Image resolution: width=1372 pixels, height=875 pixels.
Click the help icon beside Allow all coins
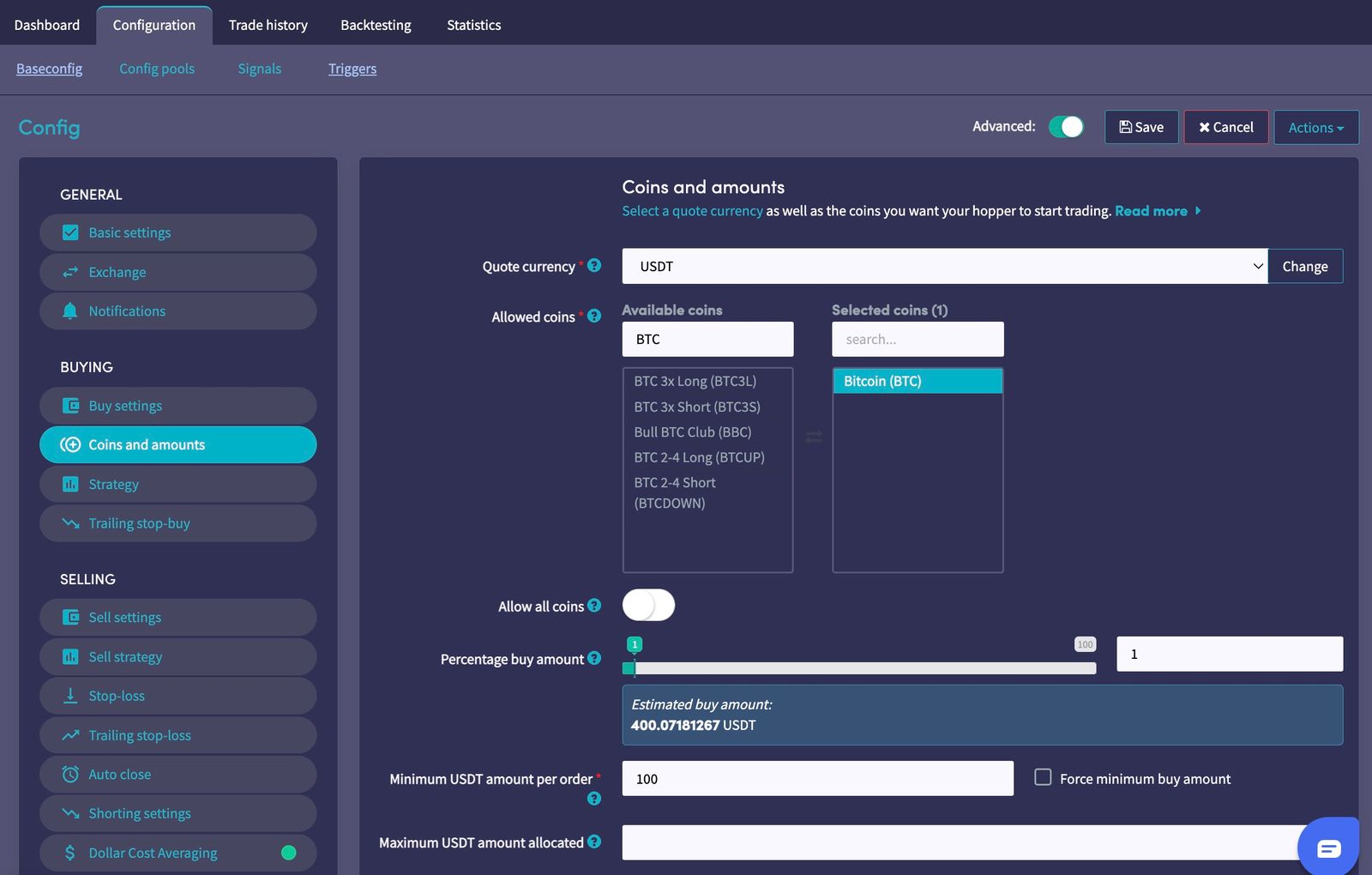coord(594,606)
